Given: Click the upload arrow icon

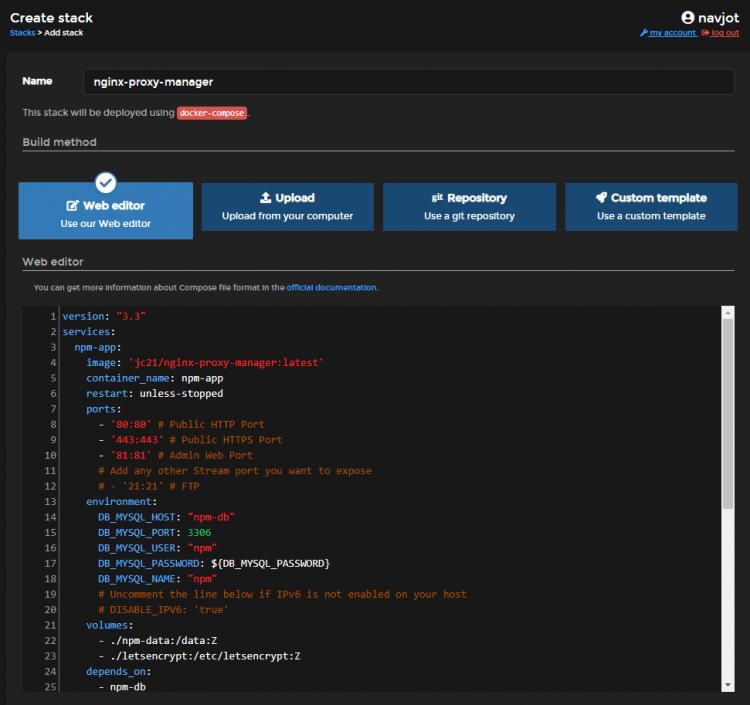Looking at the screenshot, I should [x=266, y=198].
